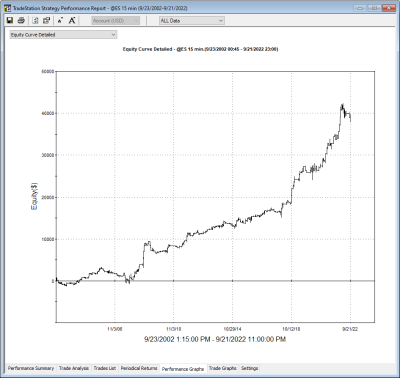
Task: Minimize the Performance Report window
Action: tap(360, 8)
